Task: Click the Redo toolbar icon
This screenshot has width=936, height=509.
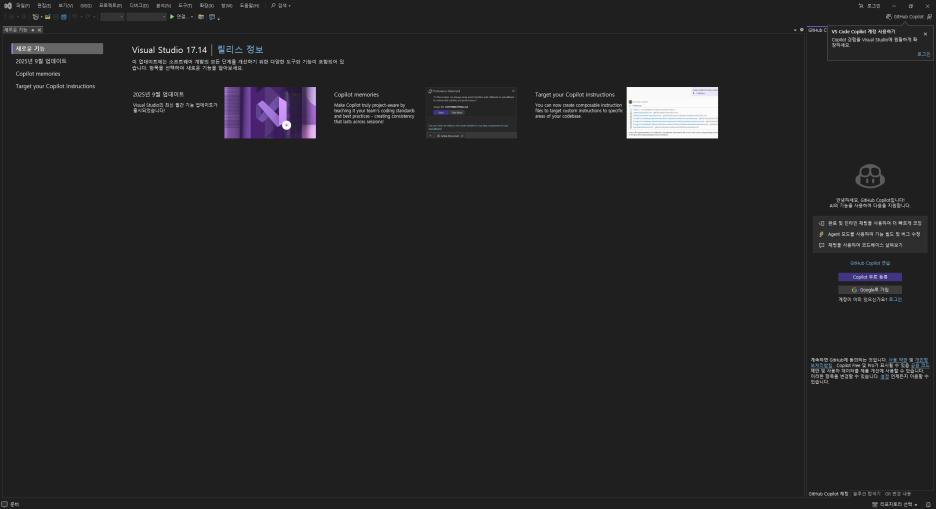Action: click(87, 17)
